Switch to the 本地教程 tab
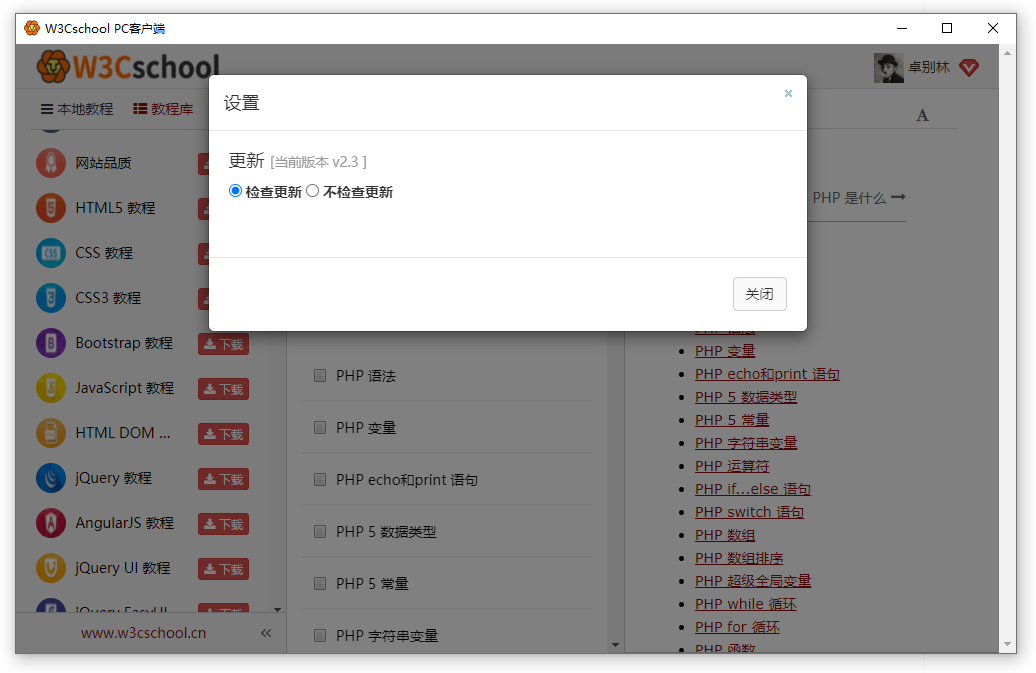 pyautogui.click(x=77, y=109)
